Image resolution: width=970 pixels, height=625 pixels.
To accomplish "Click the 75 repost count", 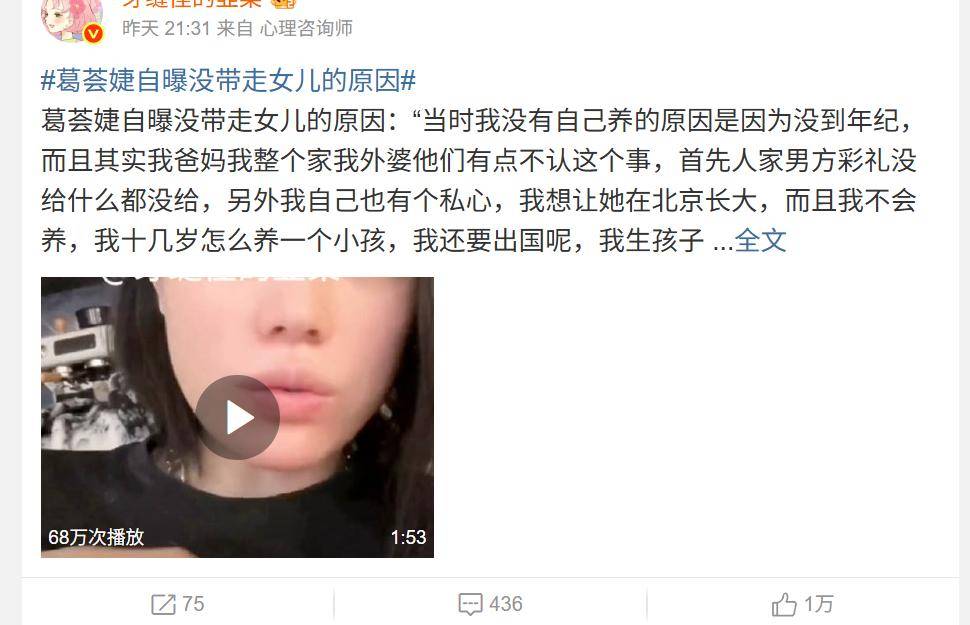I will coord(193,604).
